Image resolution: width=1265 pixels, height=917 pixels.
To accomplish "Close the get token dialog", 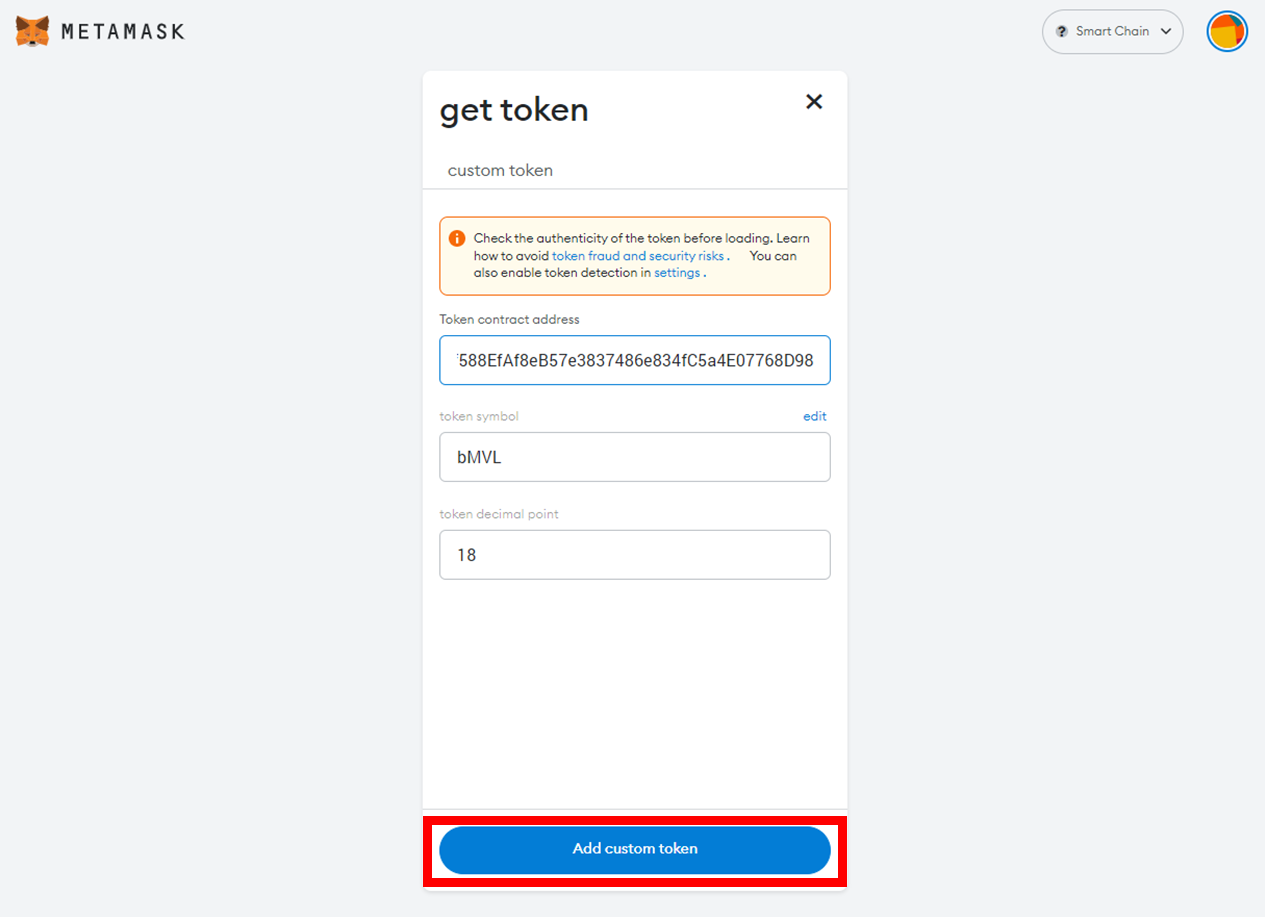I will coord(814,101).
